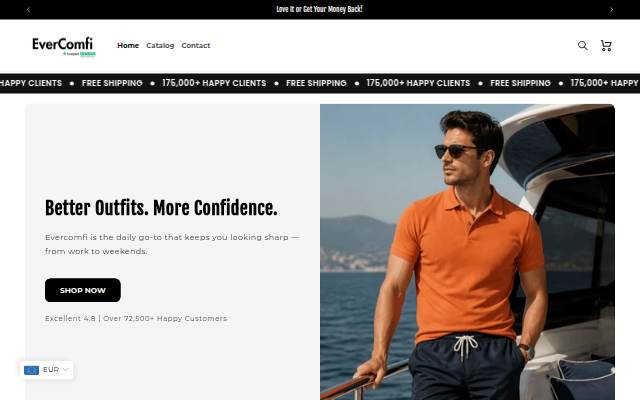Click 'Excellent 4.8 | Over 72,500+ Happy Customers' text
The height and width of the screenshot is (400, 640).
pyautogui.click(x=136, y=318)
